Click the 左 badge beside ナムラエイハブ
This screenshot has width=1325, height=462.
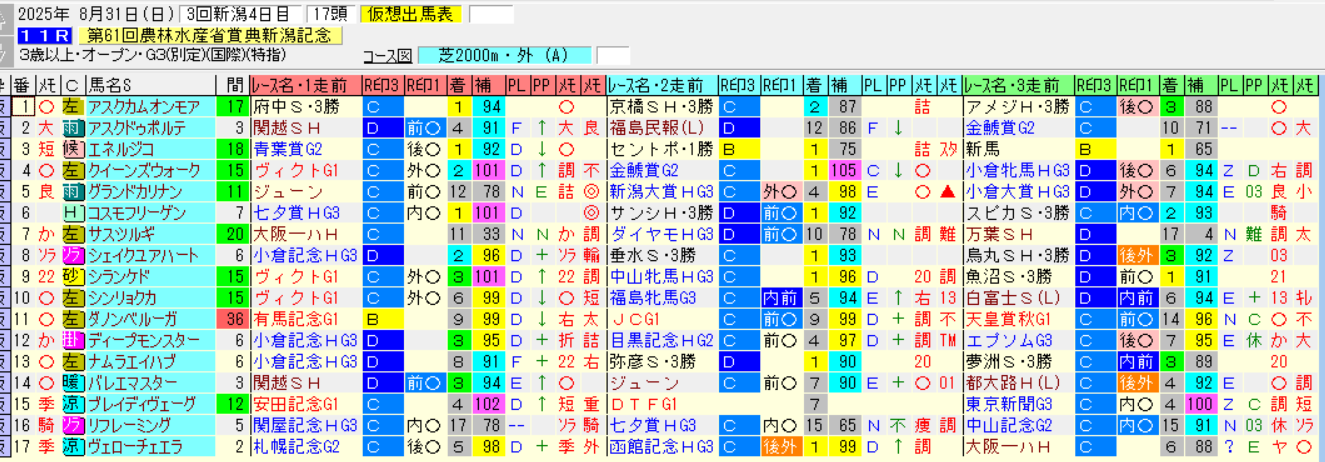[73, 361]
